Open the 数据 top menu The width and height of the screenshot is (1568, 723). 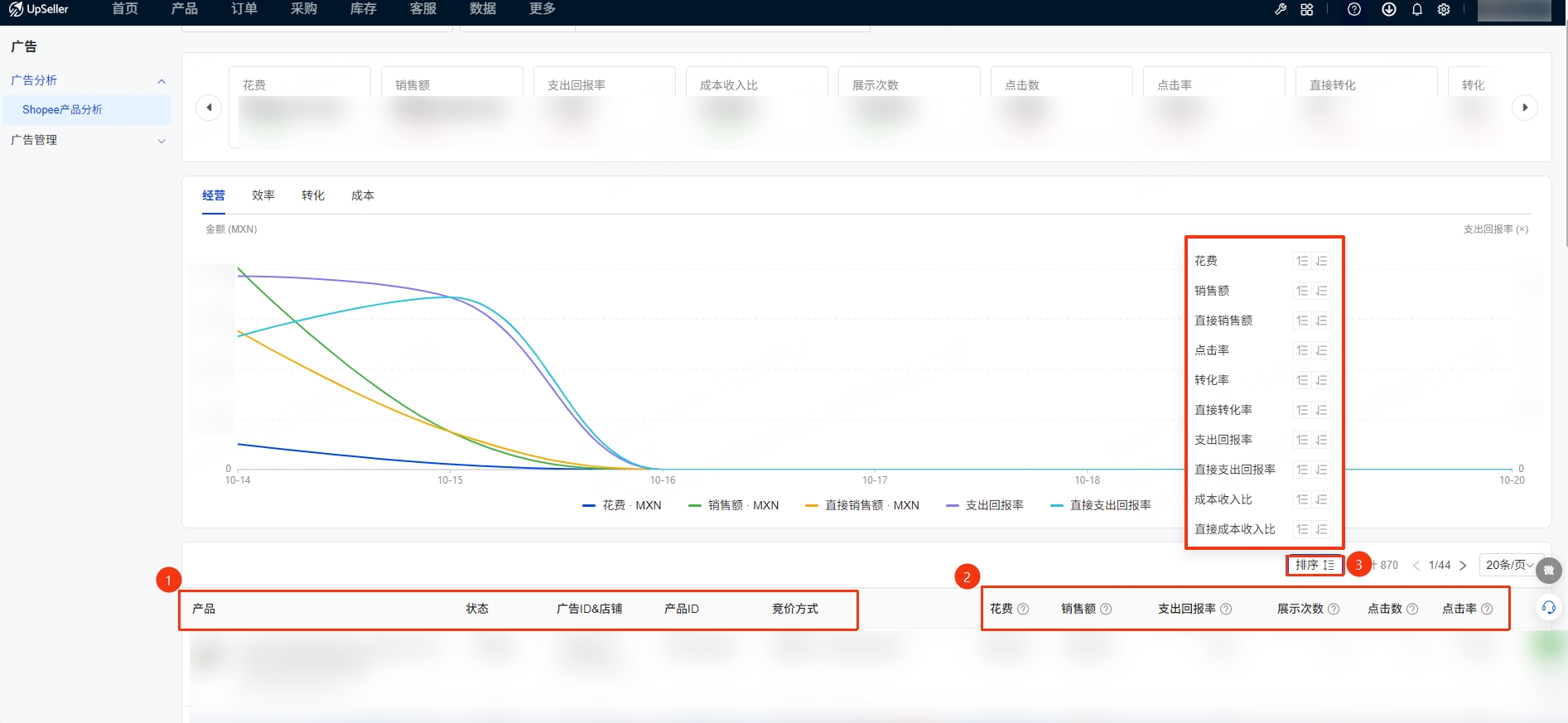coord(483,9)
